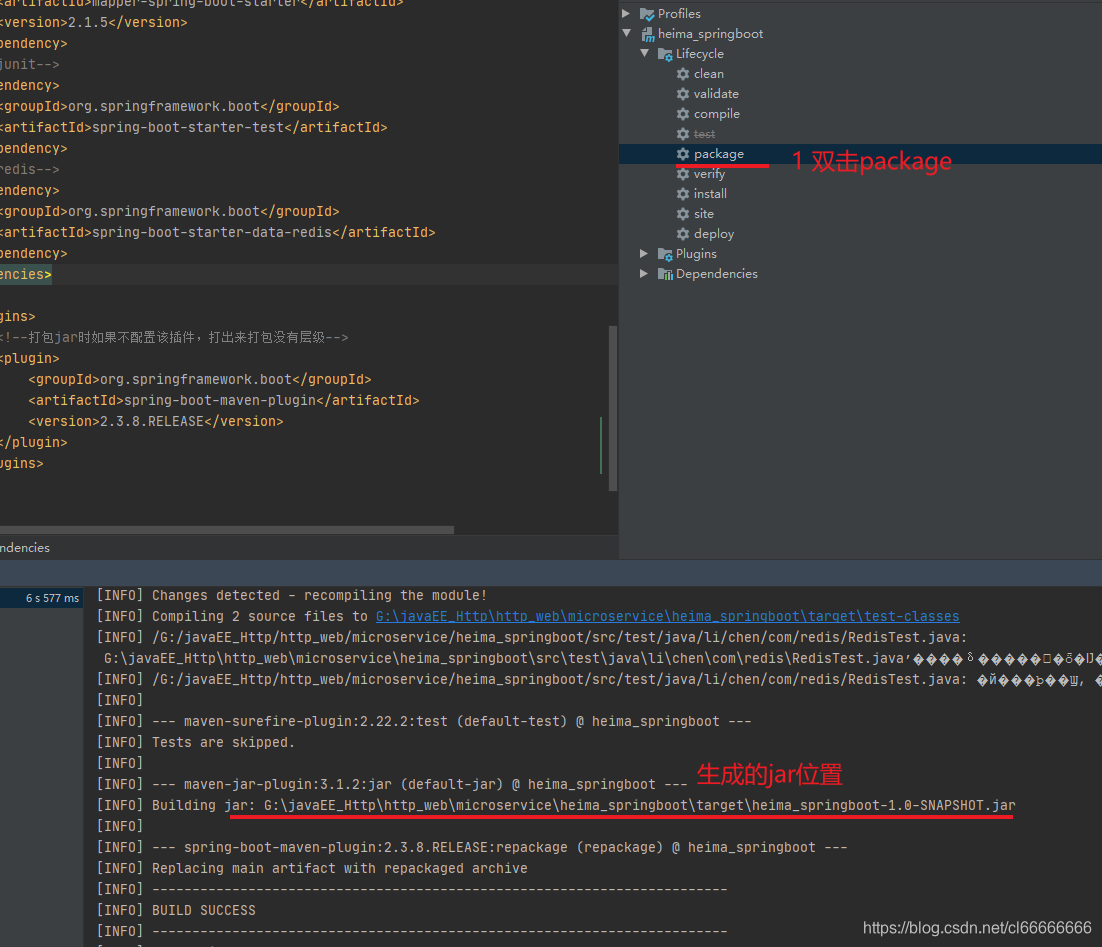
Task: Click the gear icon next to install
Action: point(682,194)
